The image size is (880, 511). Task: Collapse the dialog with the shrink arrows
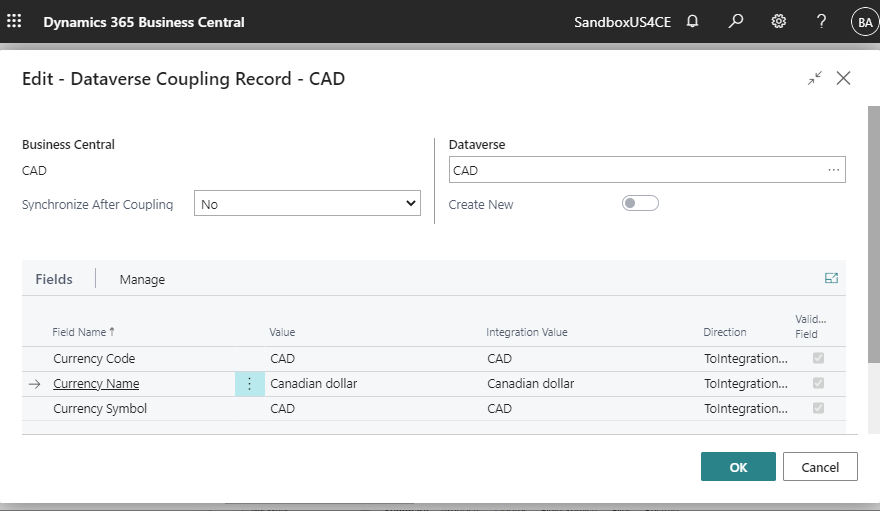click(815, 78)
